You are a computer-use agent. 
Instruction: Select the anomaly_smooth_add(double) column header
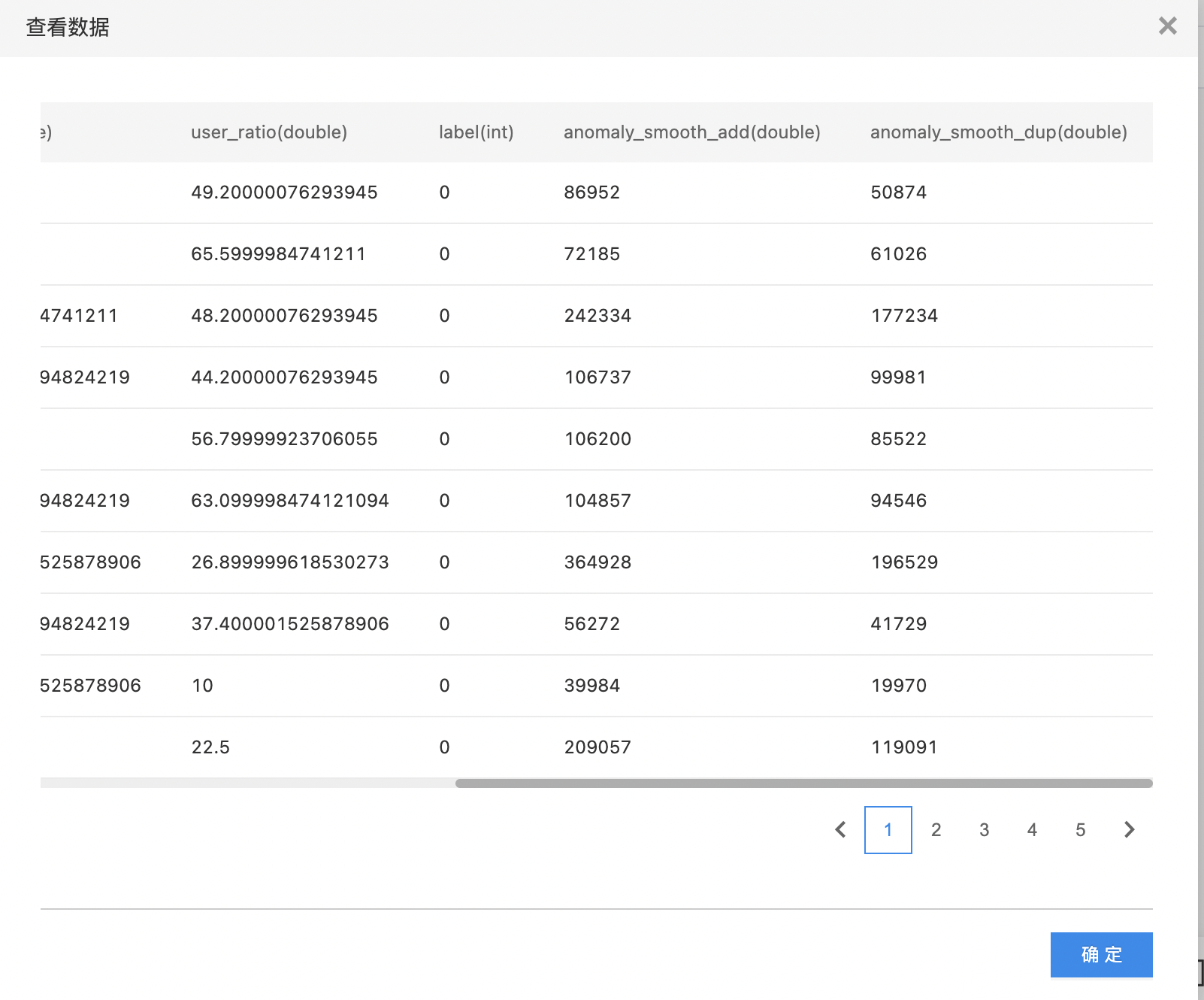point(691,132)
